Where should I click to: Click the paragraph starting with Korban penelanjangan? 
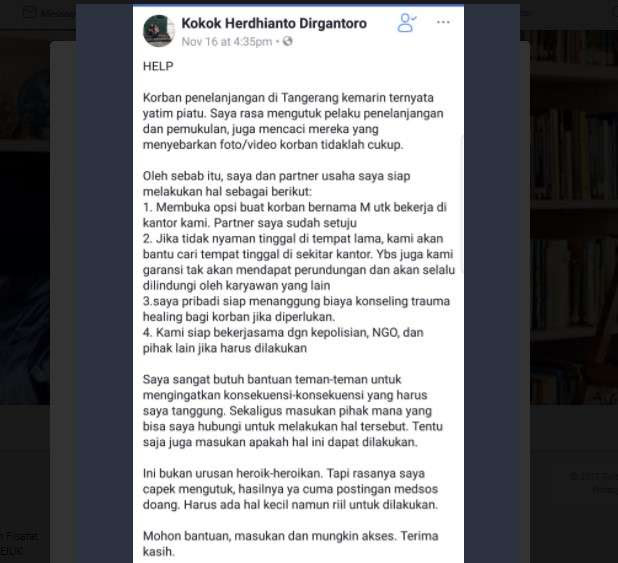[x=293, y=121]
